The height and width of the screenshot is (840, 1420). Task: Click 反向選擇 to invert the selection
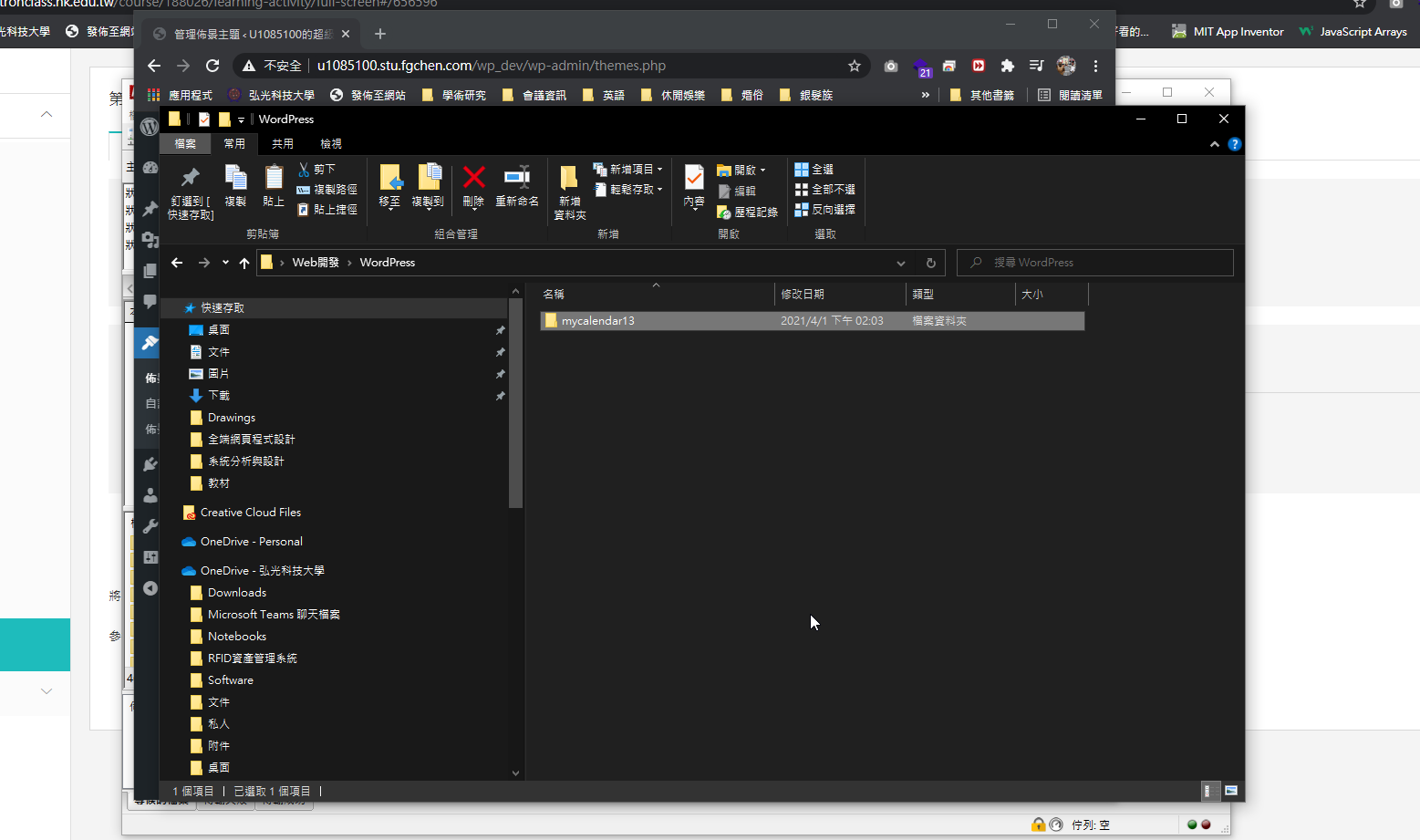point(825,209)
